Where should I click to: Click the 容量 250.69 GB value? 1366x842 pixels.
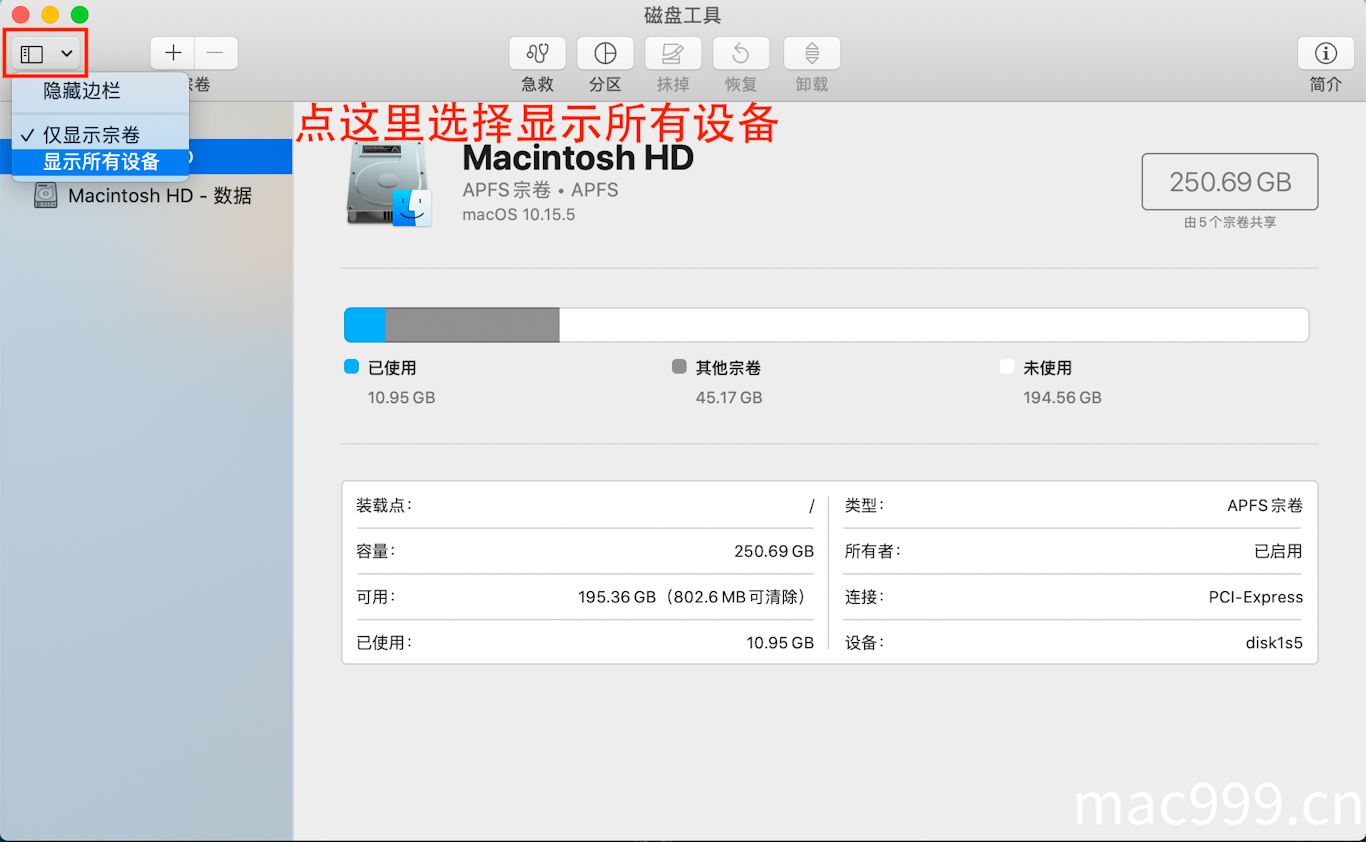[774, 551]
